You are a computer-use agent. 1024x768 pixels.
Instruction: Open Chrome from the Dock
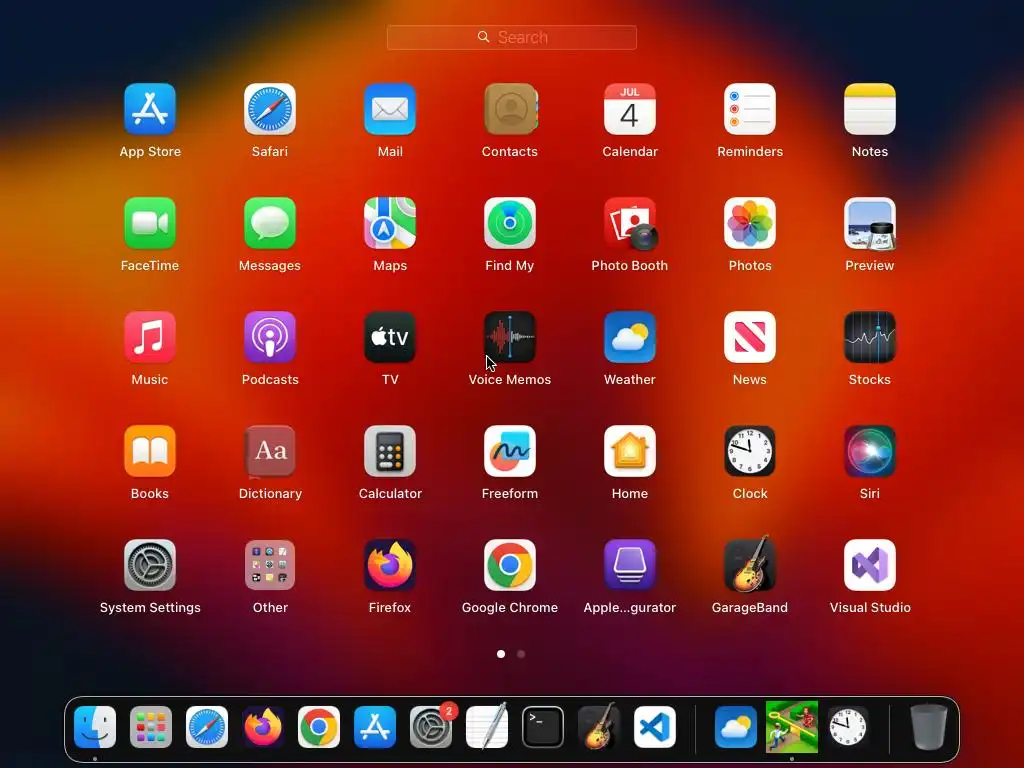point(319,727)
